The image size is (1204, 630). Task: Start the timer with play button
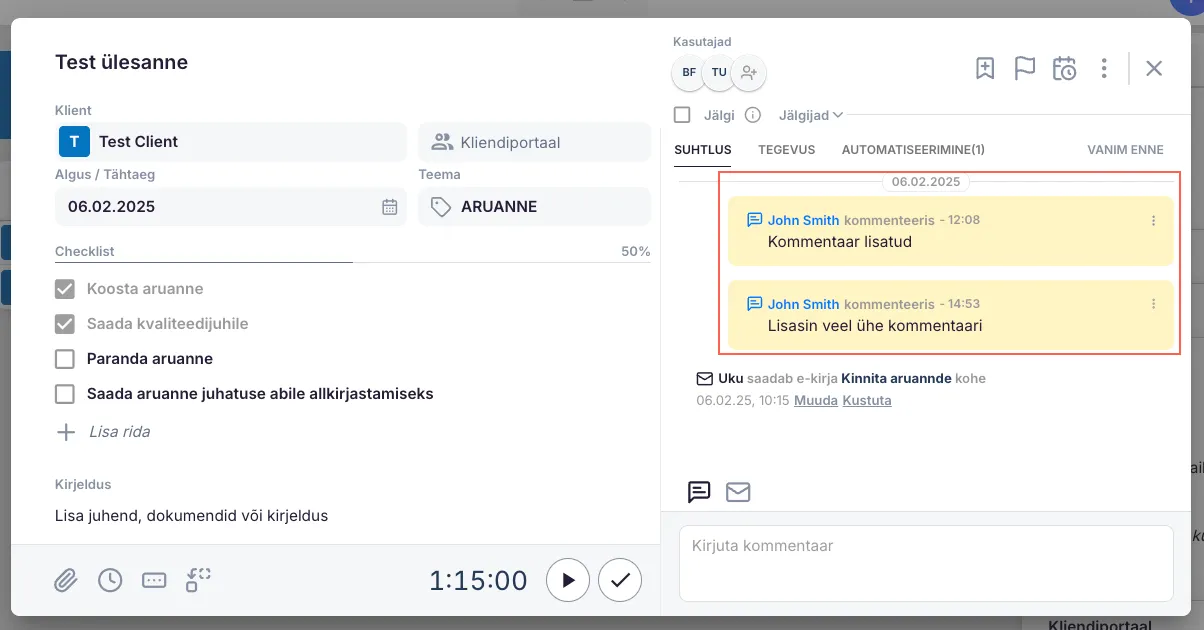(x=568, y=580)
